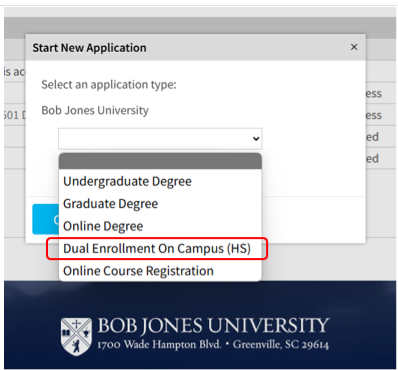Open the application type select box

coord(160,138)
